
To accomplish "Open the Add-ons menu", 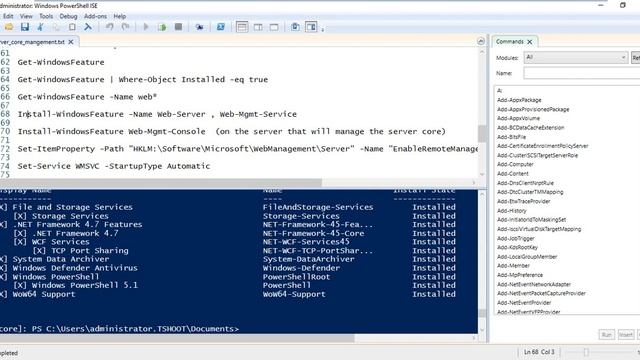I will coord(95,16).
